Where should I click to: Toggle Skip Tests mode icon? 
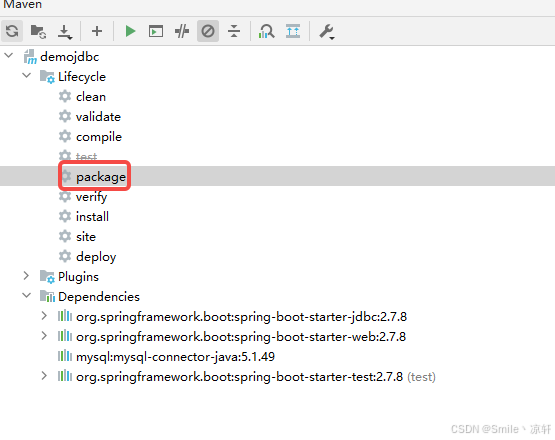click(208, 31)
